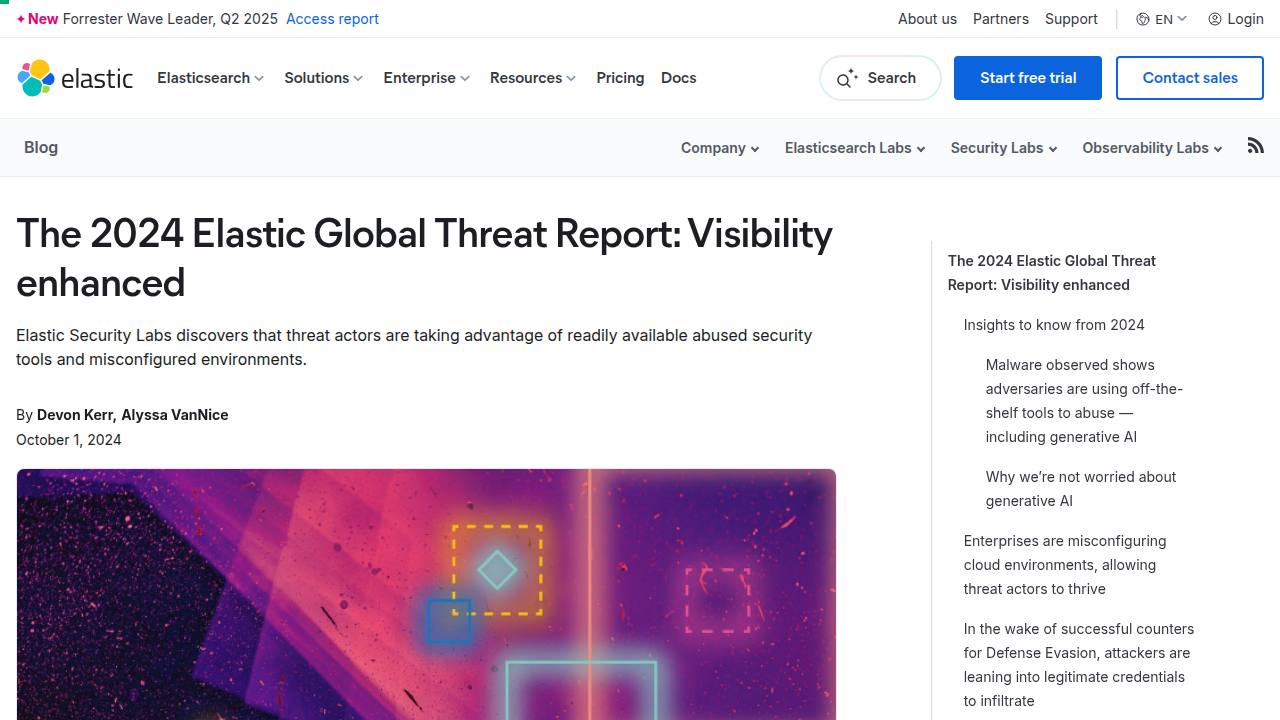Open the About us page
The height and width of the screenshot is (720, 1280).
(927, 19)
